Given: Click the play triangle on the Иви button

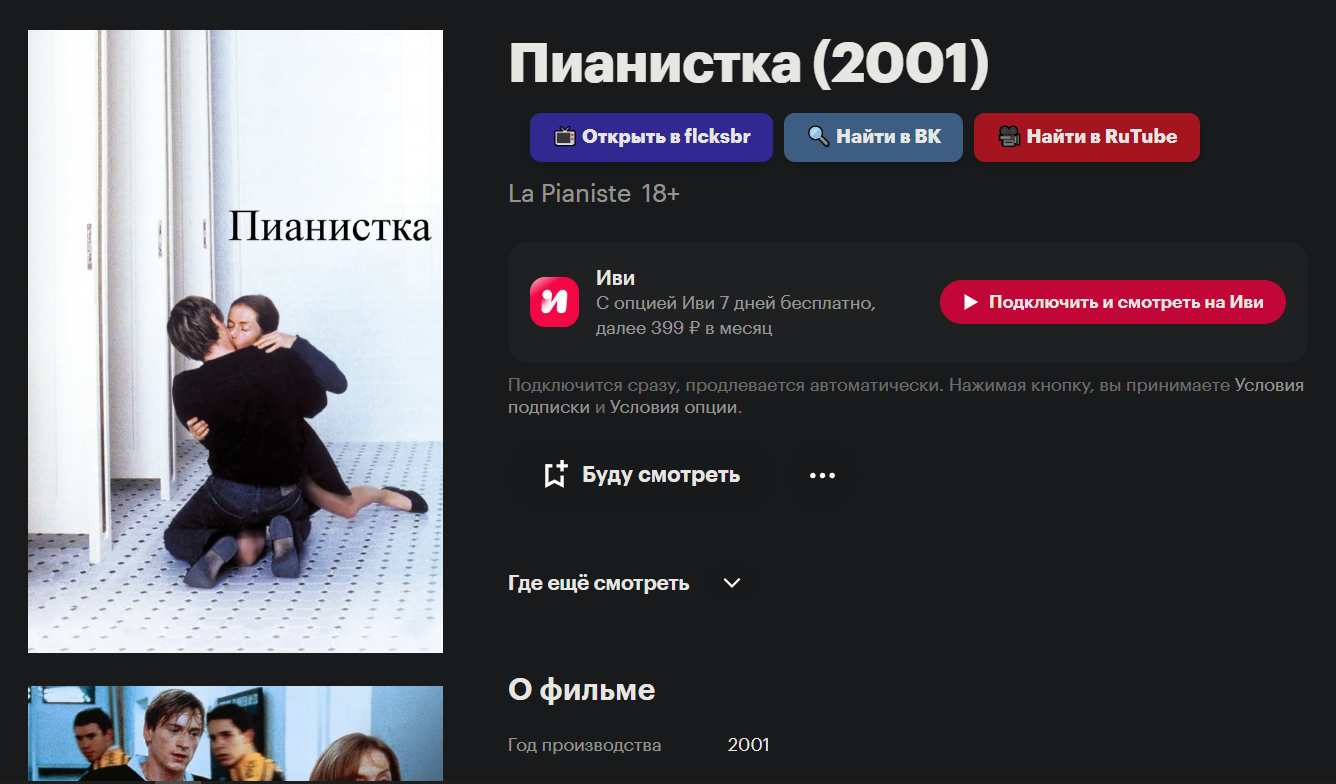Looking at the screenshot, I should pyautogui.click(x=970, y=302).
